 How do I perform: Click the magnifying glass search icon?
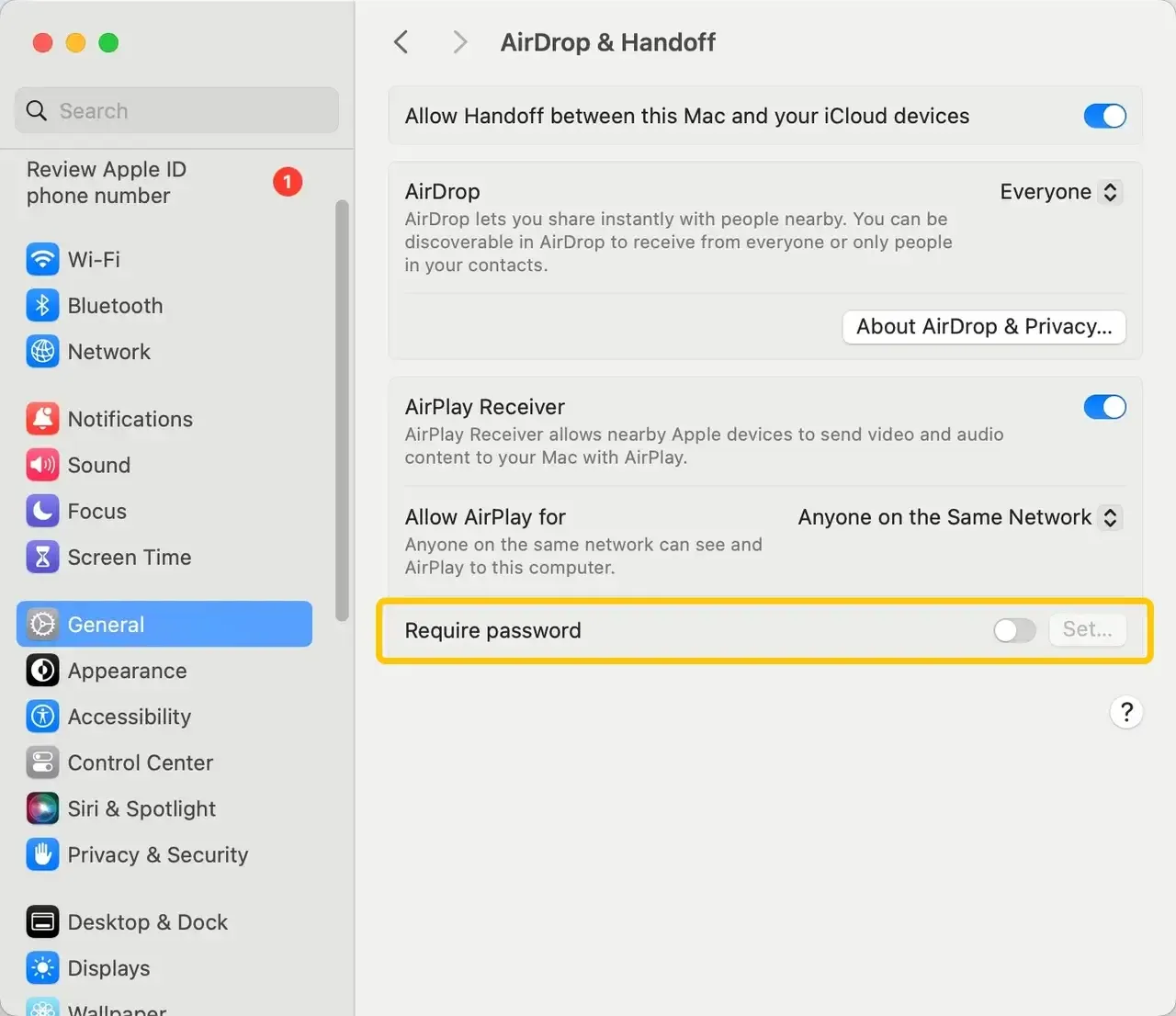point(37,110)
